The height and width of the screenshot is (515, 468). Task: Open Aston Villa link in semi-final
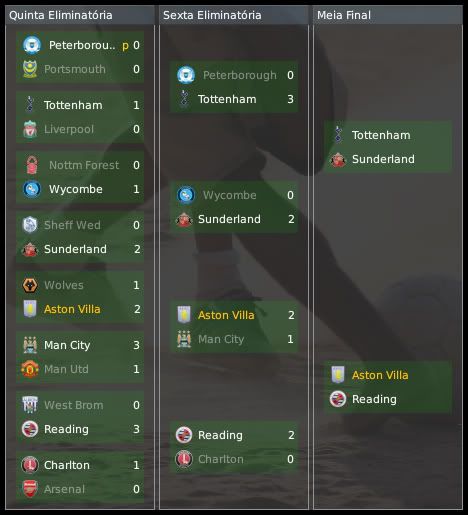(x=380, y=375)
